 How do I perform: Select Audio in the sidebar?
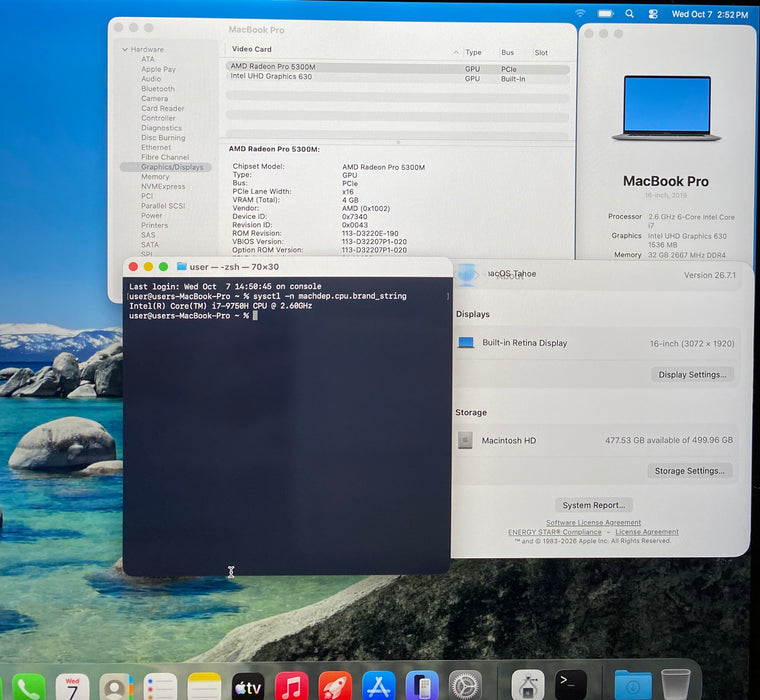[151, 79]
